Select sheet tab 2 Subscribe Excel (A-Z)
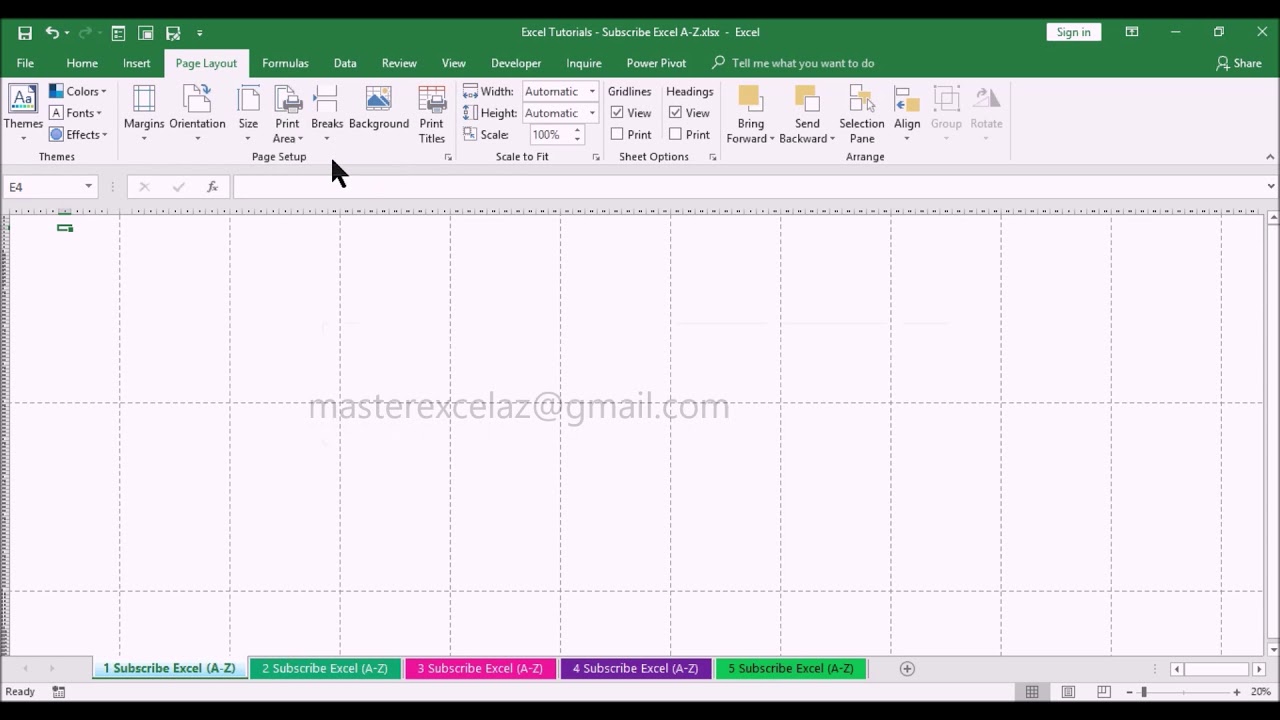The width and height of the screenshot is (1280, 720). click(324, 669)
